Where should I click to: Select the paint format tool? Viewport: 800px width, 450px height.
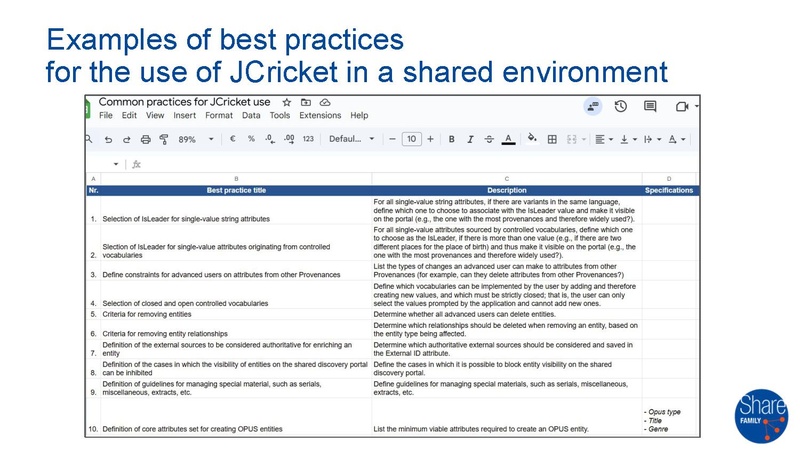pyautogui.click(x=164, y=139)
